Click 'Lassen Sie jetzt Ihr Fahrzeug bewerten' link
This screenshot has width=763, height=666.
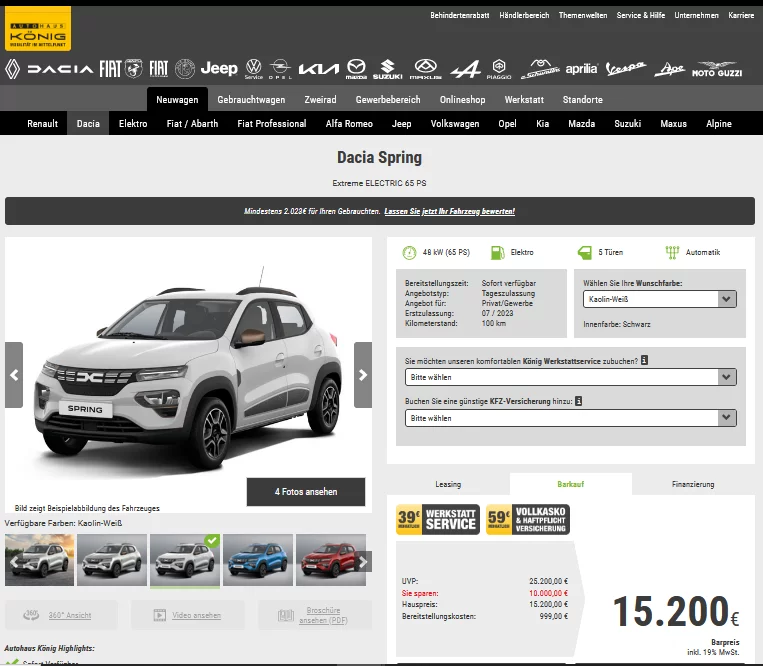(x=449, y=212)
